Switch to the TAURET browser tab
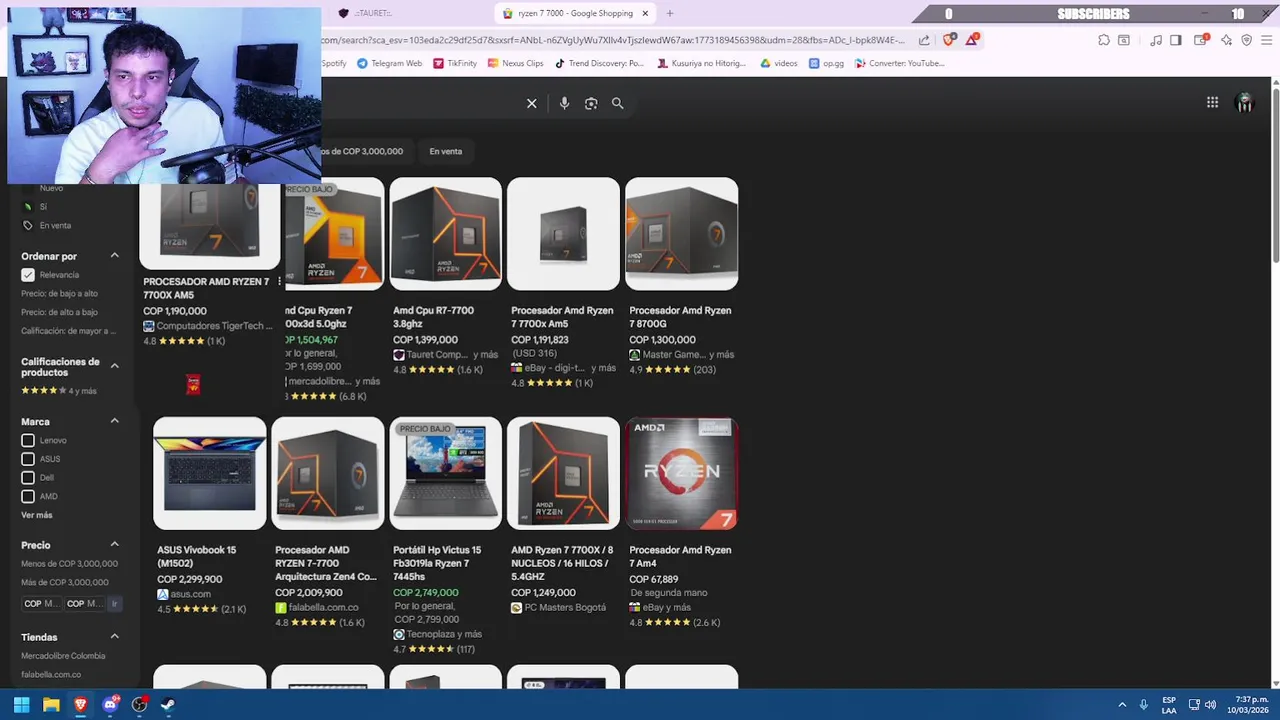The width and height of the screenshot is (1280, 720). [370, 13]
